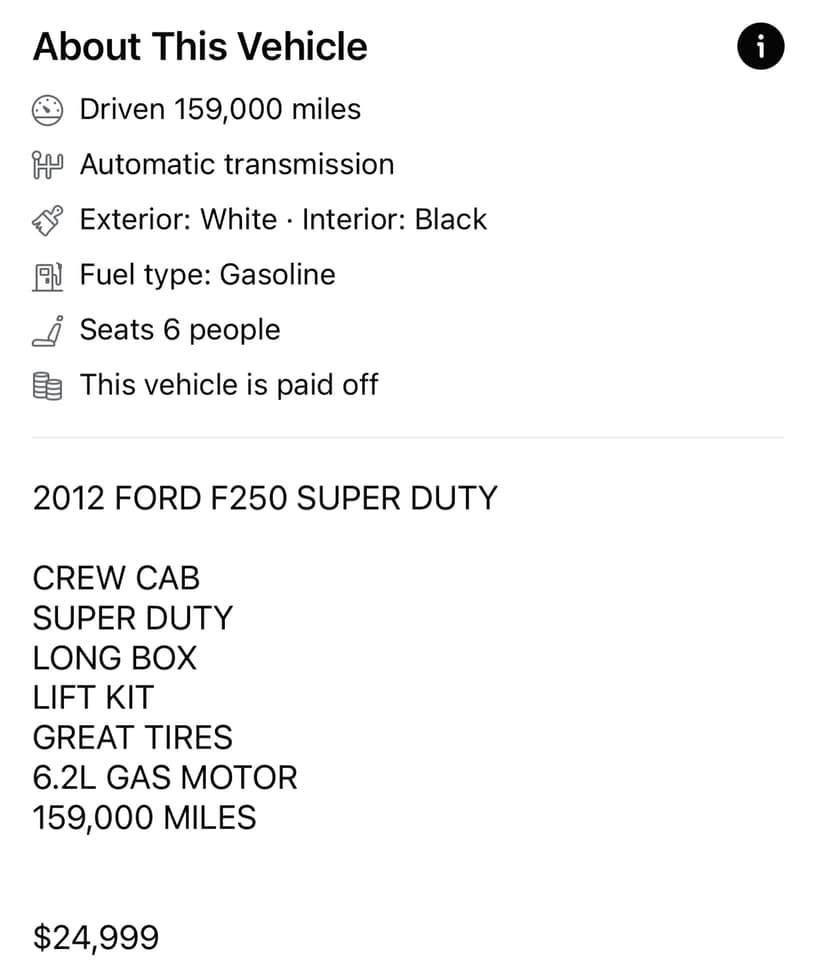Click the LIFT KIT description line

[x=93, y=698]
